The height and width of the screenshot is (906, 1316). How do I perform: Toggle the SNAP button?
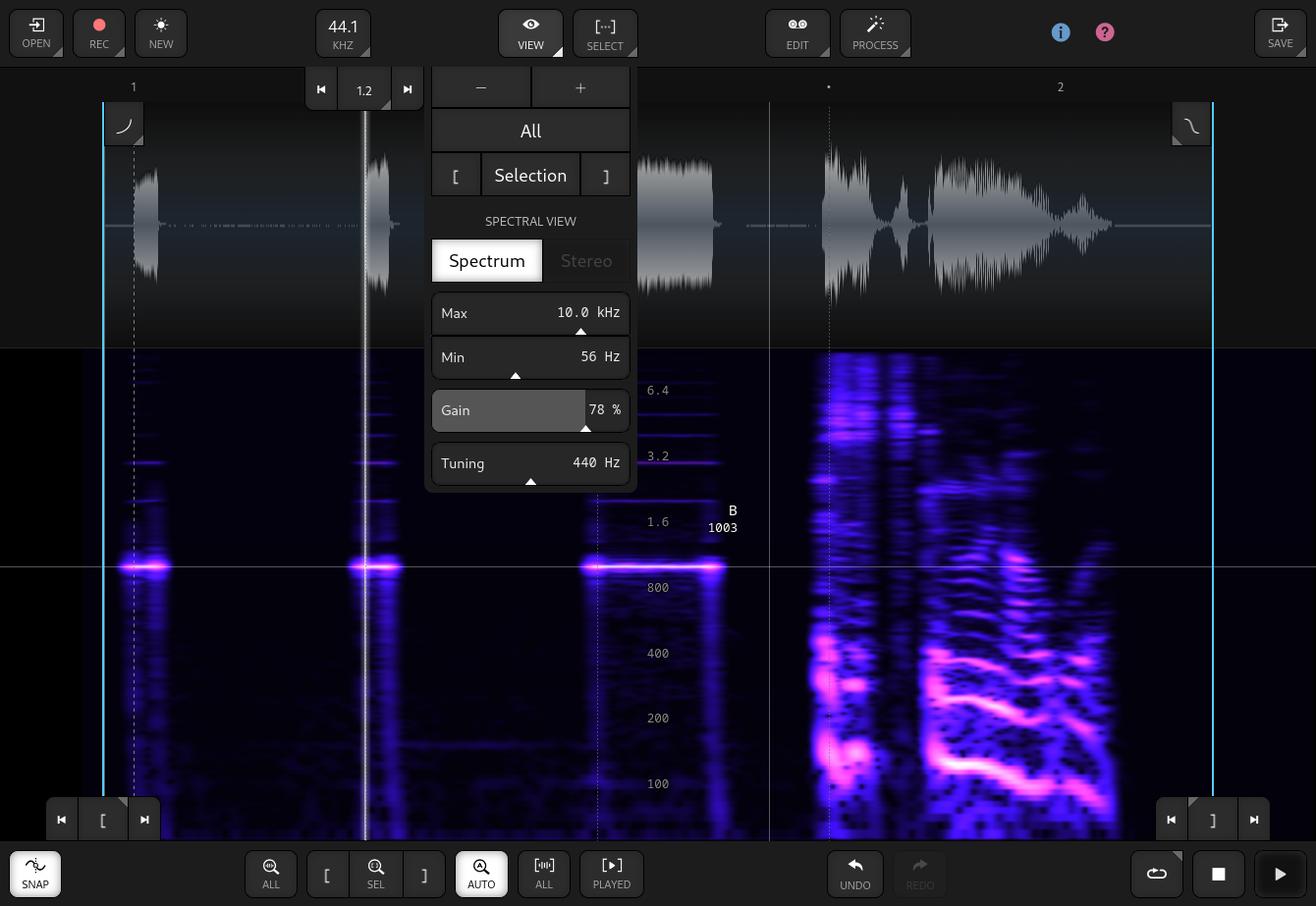tap(35, 873)
